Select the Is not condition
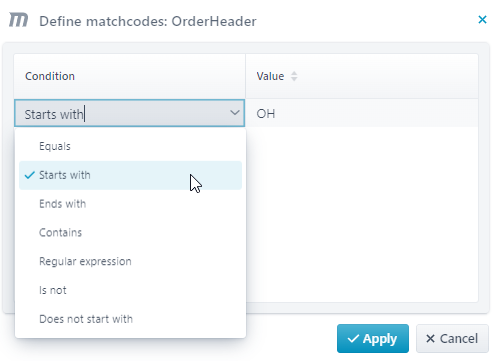 tap(130, 290)
